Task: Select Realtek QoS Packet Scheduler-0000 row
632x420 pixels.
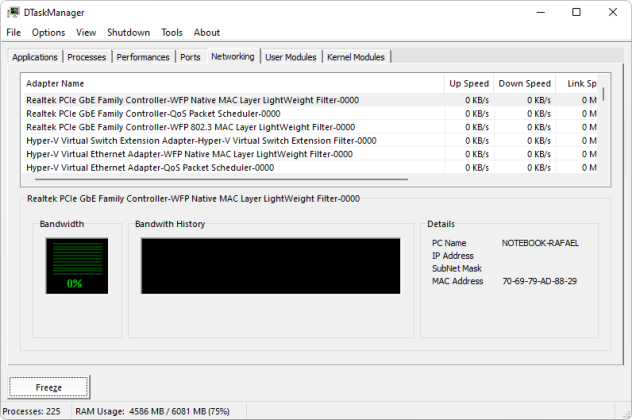Action: coord(310,114)
